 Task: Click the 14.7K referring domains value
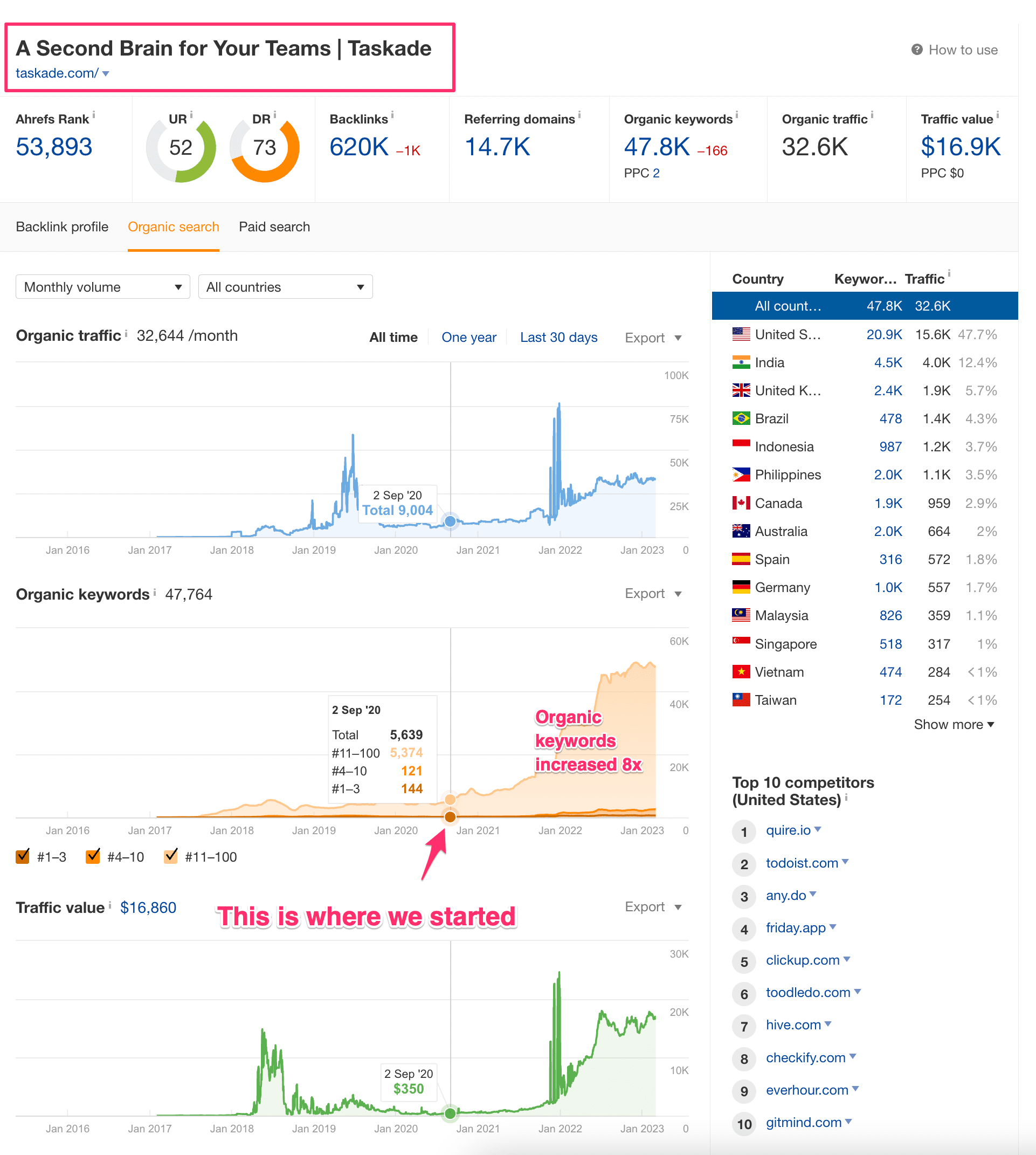pos(497,147)
